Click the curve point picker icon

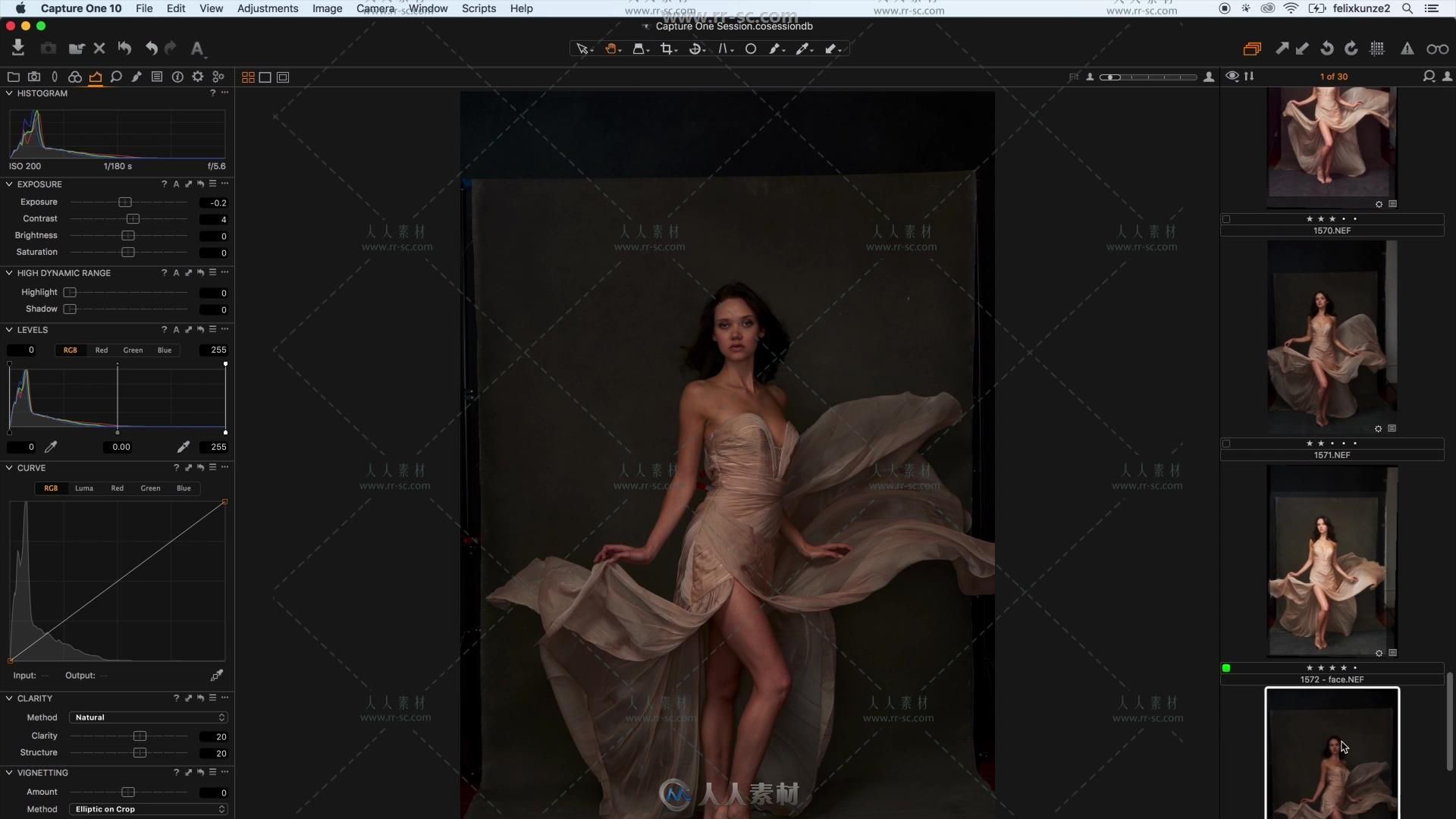pos(217,675)
